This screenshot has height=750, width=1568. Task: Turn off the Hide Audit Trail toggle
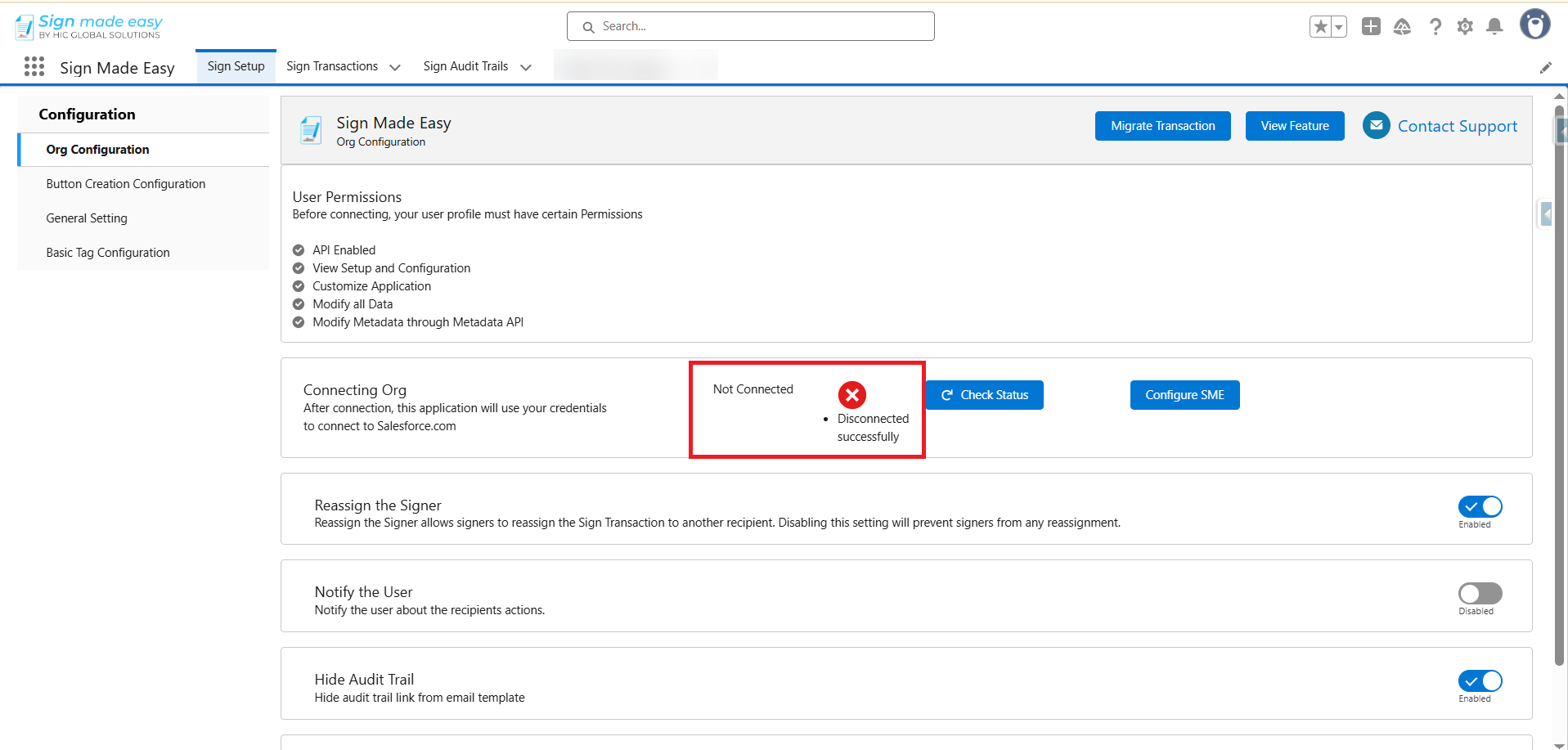point(1480,681)
